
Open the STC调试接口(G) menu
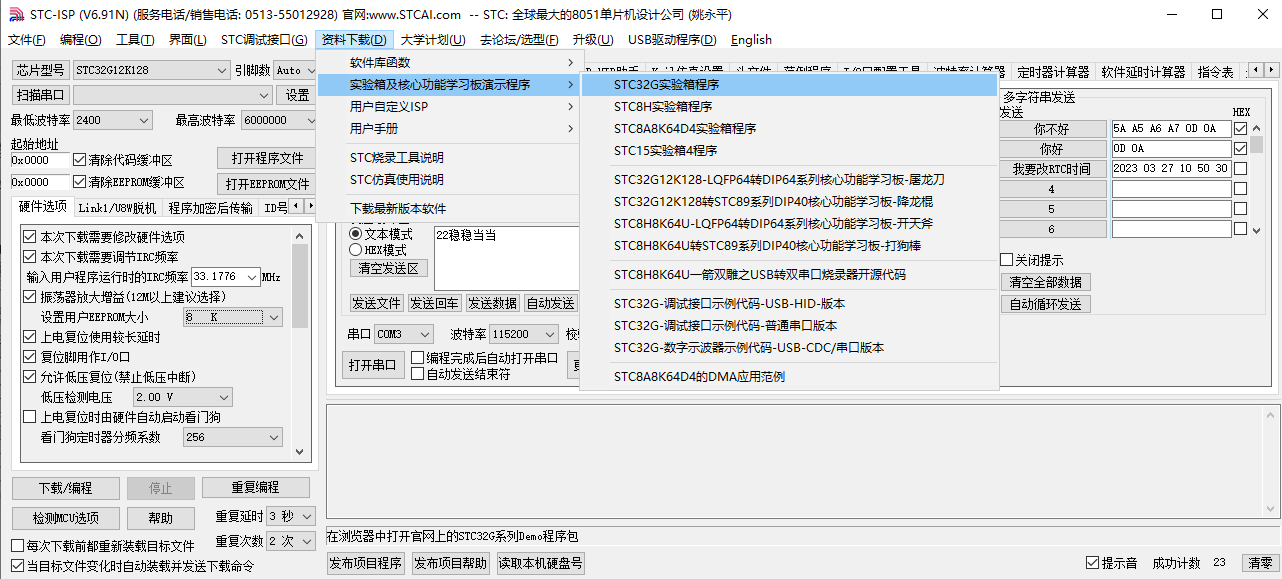(x=264, y=40)
